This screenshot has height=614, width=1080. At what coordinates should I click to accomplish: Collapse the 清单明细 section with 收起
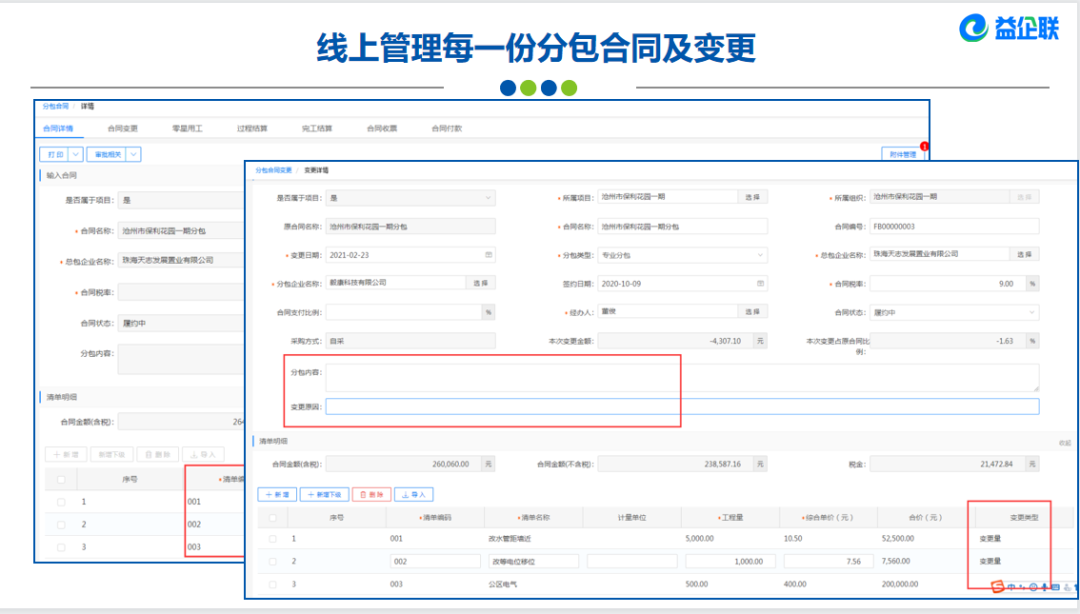pos(1065,443)
